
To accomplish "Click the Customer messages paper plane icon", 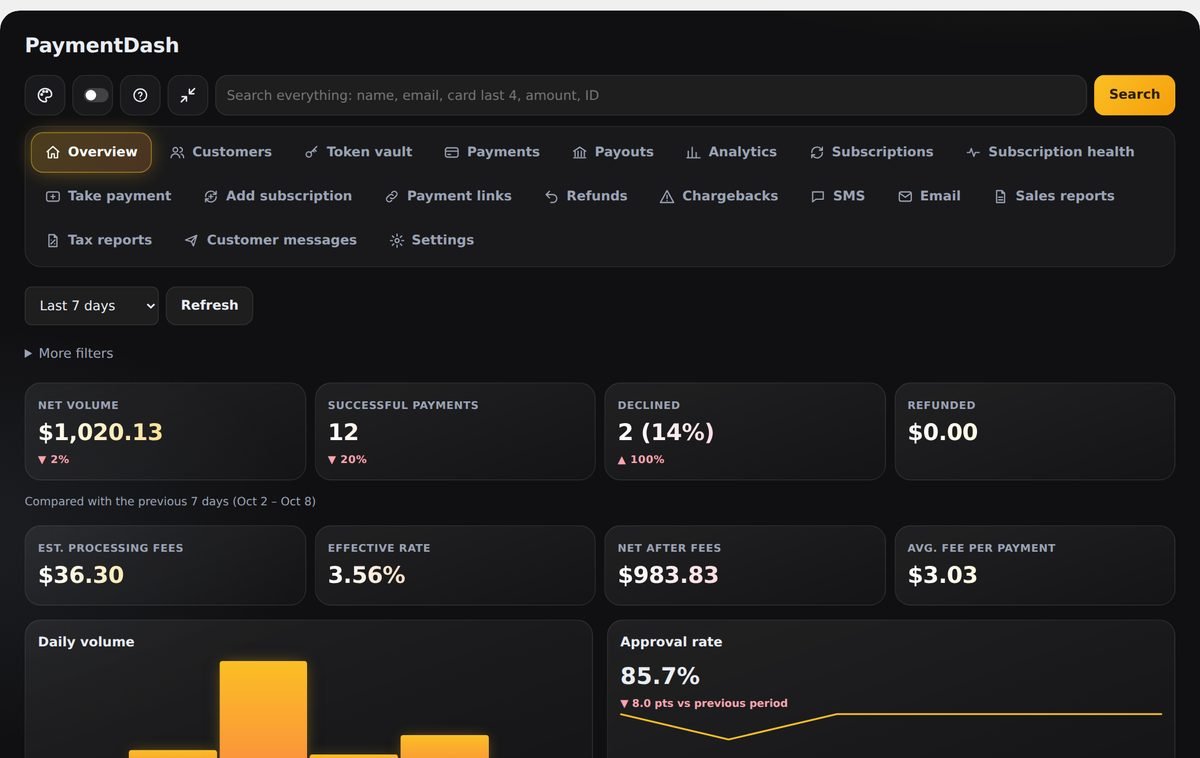I will point(191,241).
